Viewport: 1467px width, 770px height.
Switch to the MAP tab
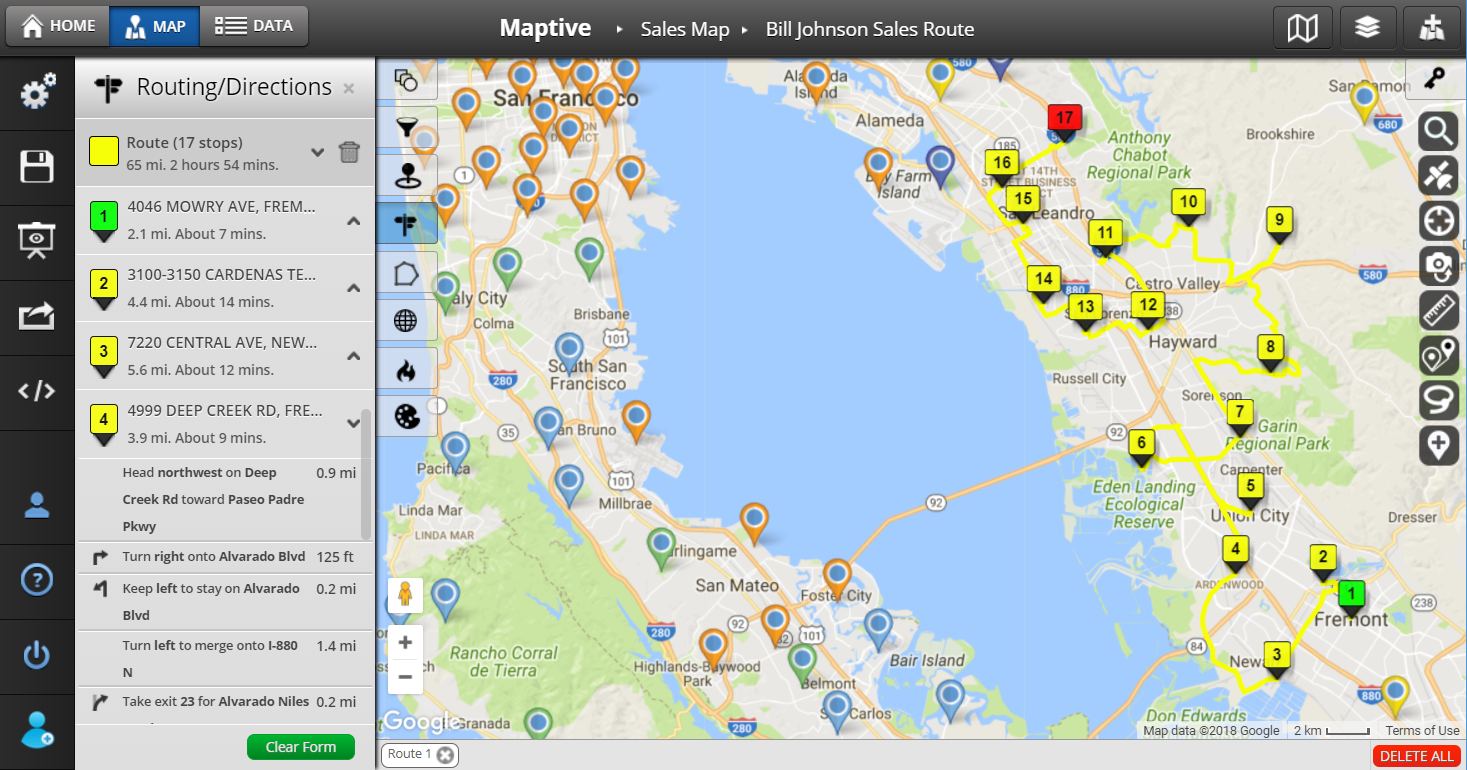[155, 26]
